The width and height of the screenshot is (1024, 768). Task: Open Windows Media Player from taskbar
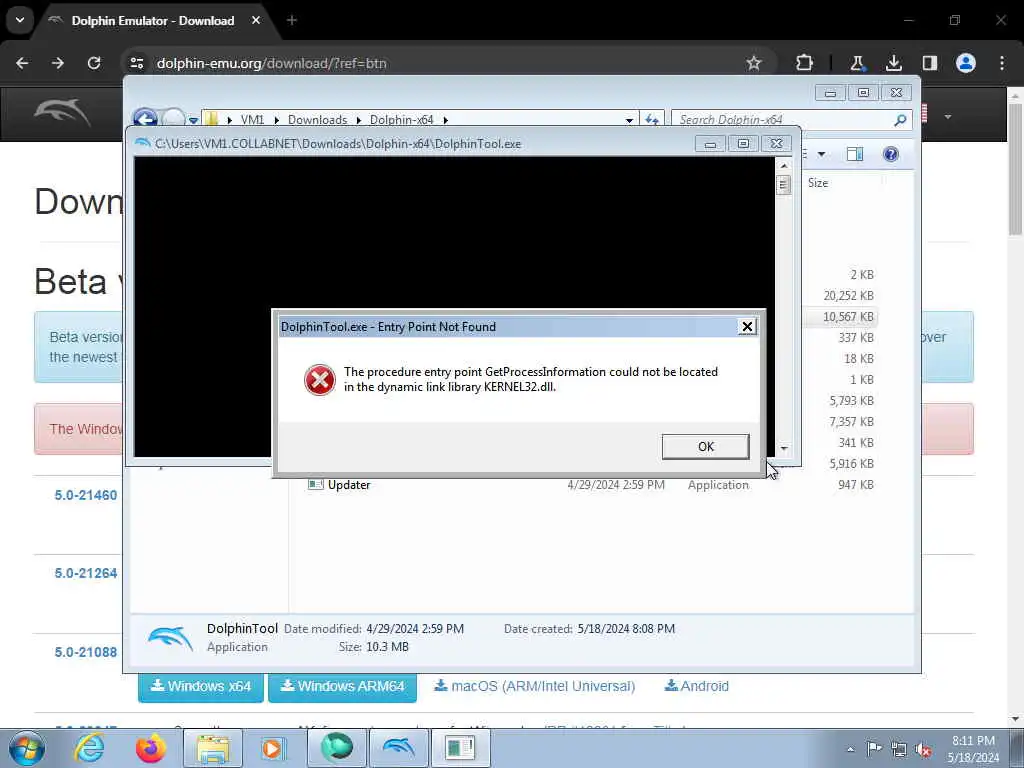273,748
